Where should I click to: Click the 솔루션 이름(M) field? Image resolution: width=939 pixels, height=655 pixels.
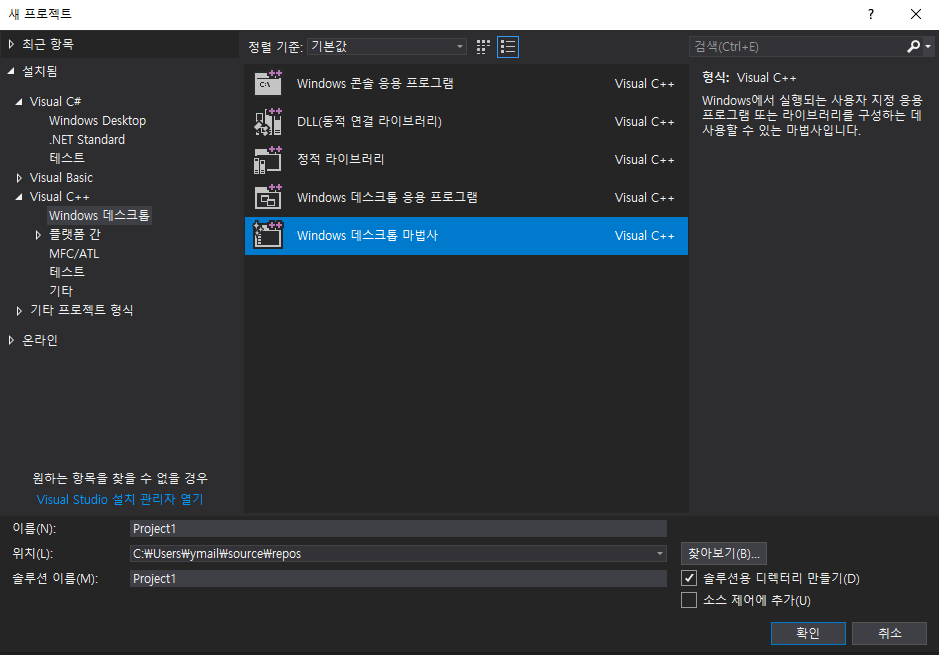[398, 578]
